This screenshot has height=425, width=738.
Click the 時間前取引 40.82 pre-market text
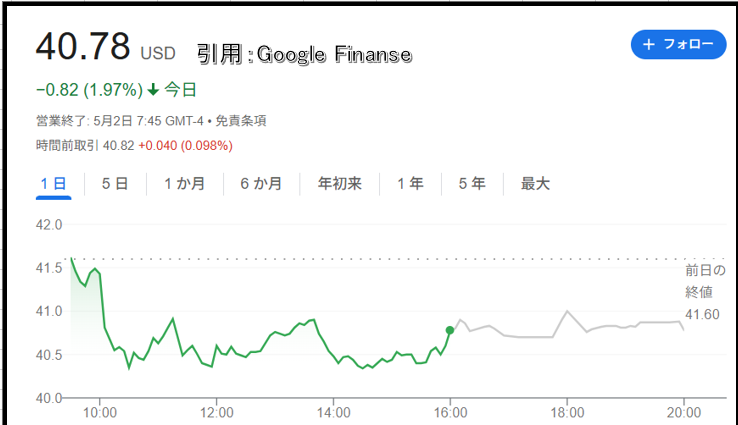(85, 145)
